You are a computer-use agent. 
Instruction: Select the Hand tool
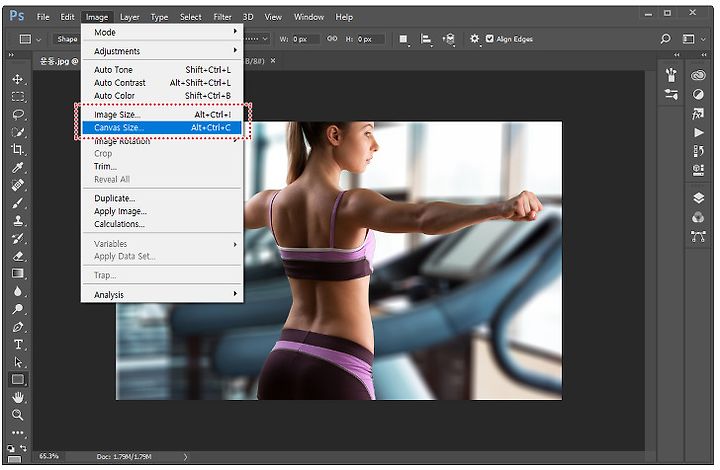17,397
